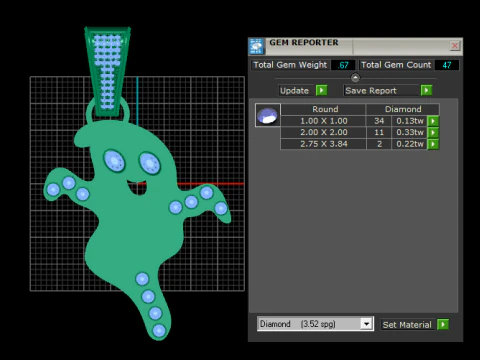This screenshot has width=480, height=360.
Task: Click the Total Gem Count value 47
Action: (447, 65)
